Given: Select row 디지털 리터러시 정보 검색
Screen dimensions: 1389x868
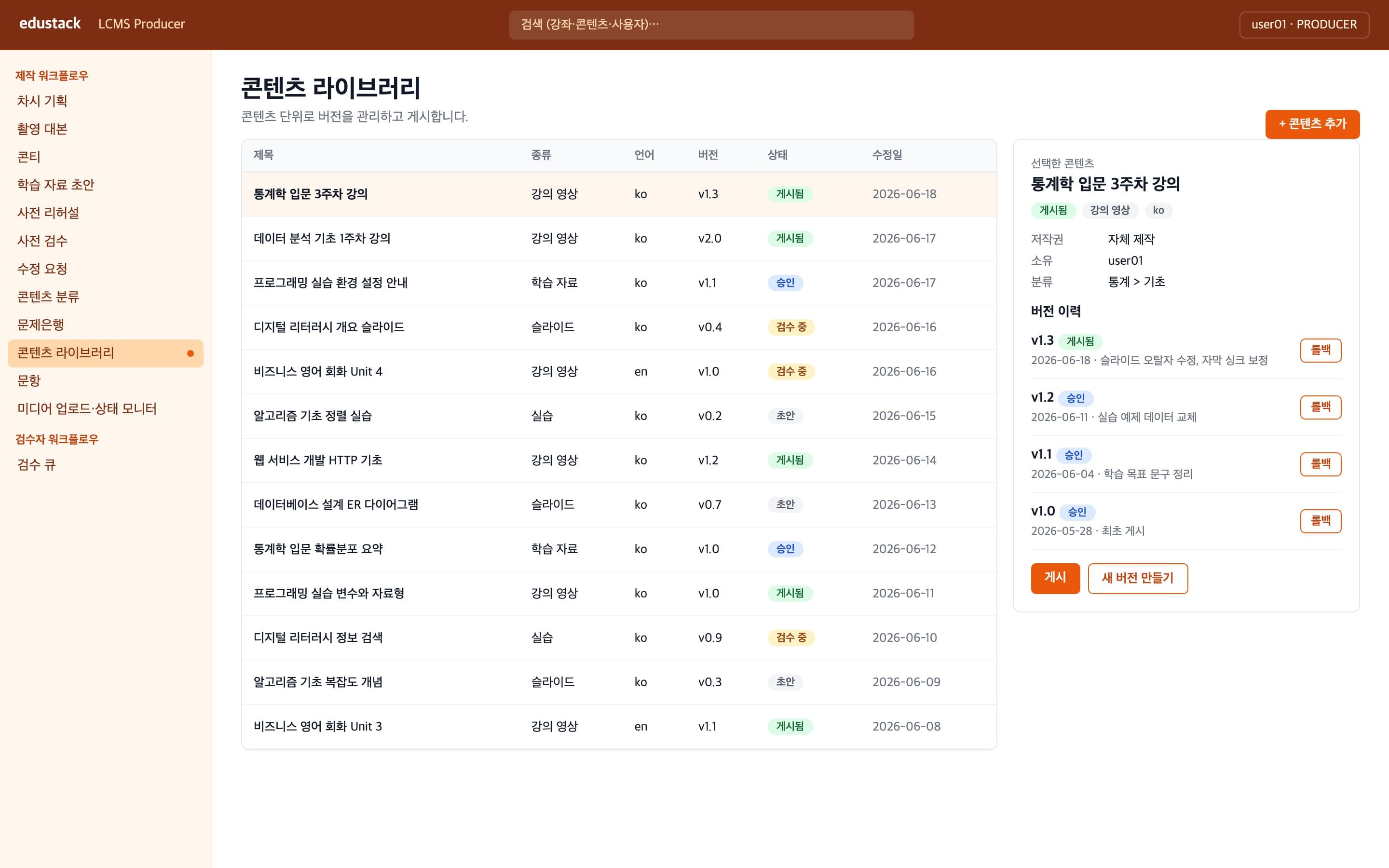Looking at the screenshot, I should click(x=619, y=638).
